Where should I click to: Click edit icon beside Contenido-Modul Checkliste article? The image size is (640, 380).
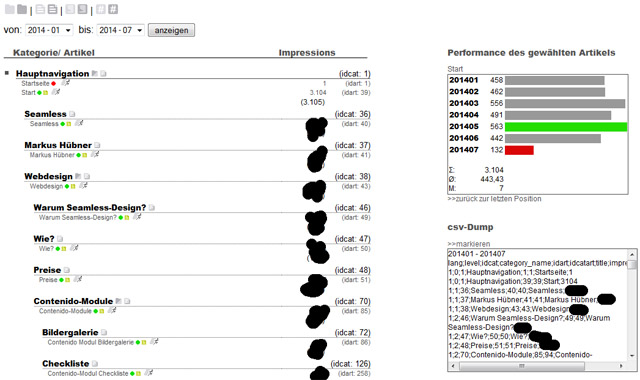(x=149, y=373)
